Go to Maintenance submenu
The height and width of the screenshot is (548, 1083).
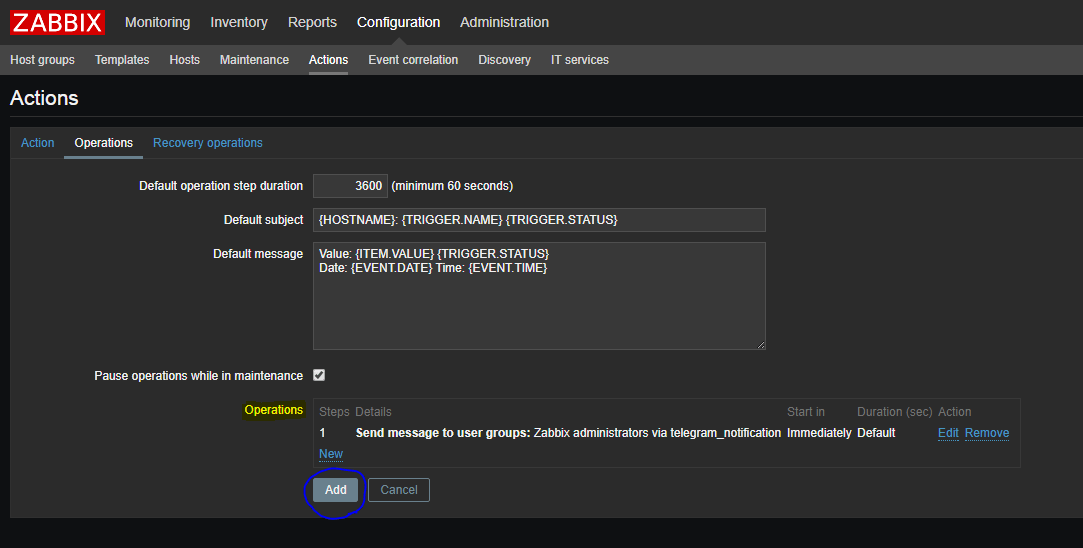(254, 60)
